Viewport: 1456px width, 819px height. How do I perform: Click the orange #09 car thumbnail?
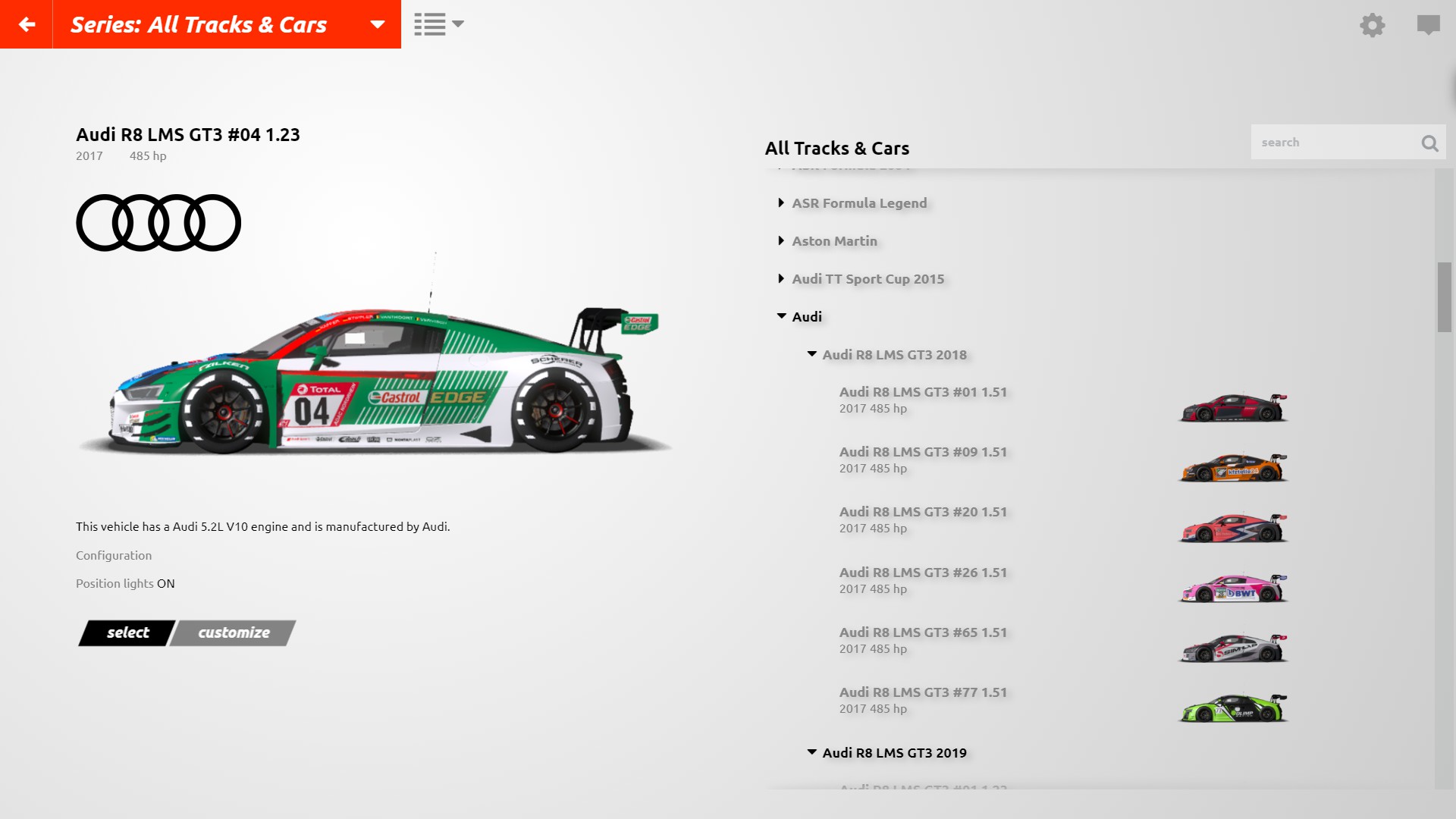pyautogui.click(x=1233, y=467)
